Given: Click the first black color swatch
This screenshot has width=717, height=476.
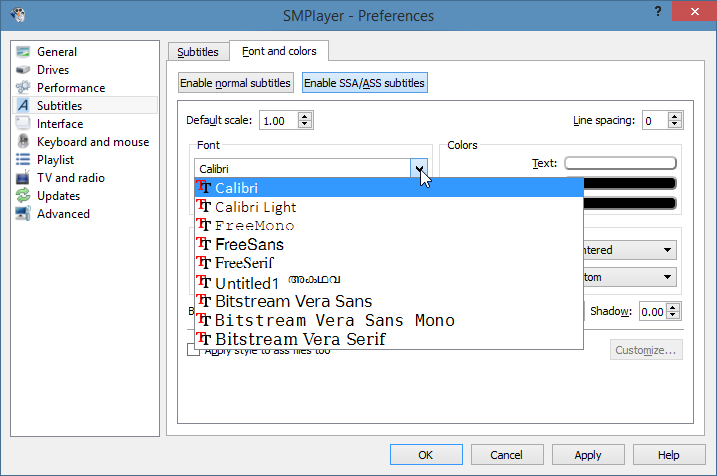Looking at the screenshot, I should point(630,183).
